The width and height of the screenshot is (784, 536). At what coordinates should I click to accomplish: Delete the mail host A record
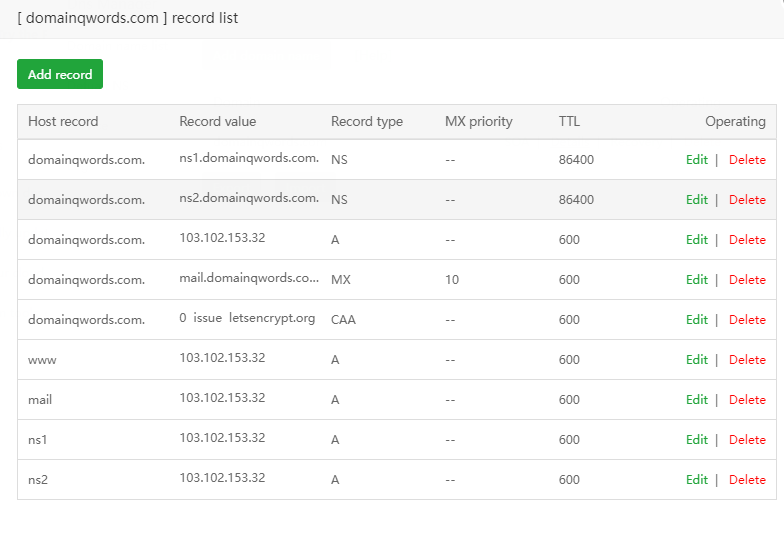(x=747, y=400)
